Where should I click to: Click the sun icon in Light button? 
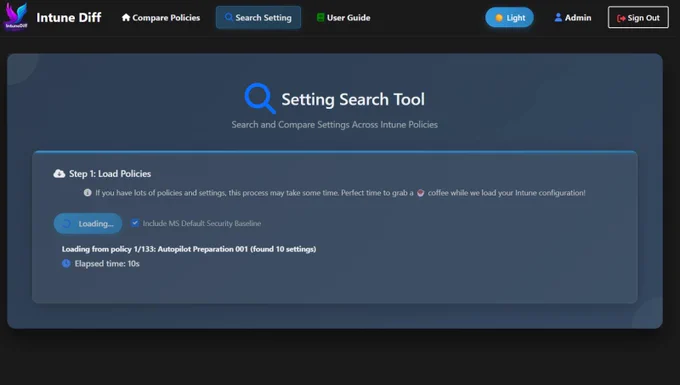click(499, 18)
